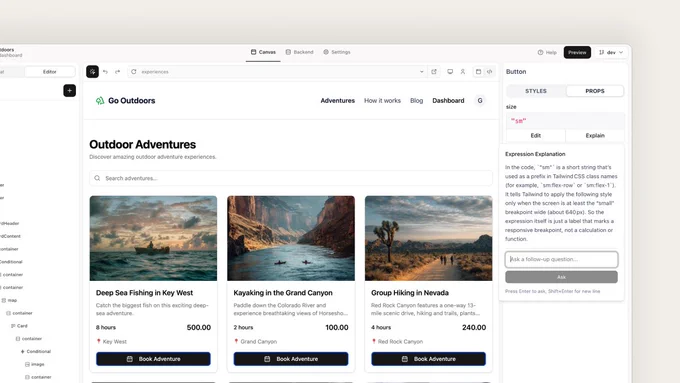
Task: Click the Grand Canyon kayaking image
Action: click(291, 238)
